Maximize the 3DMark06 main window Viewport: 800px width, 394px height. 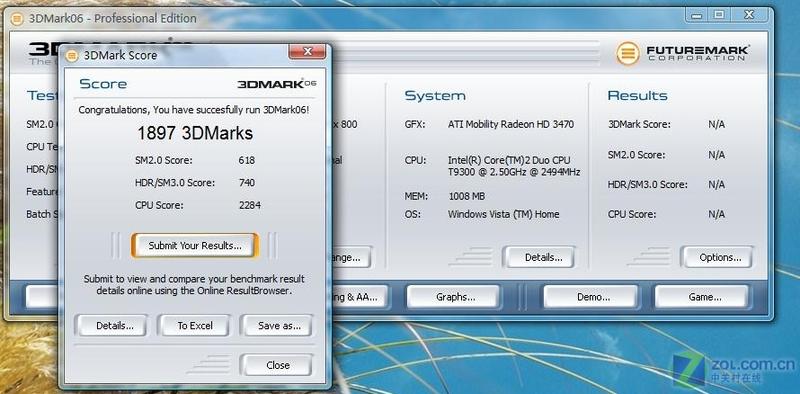(x=719, y=15)
